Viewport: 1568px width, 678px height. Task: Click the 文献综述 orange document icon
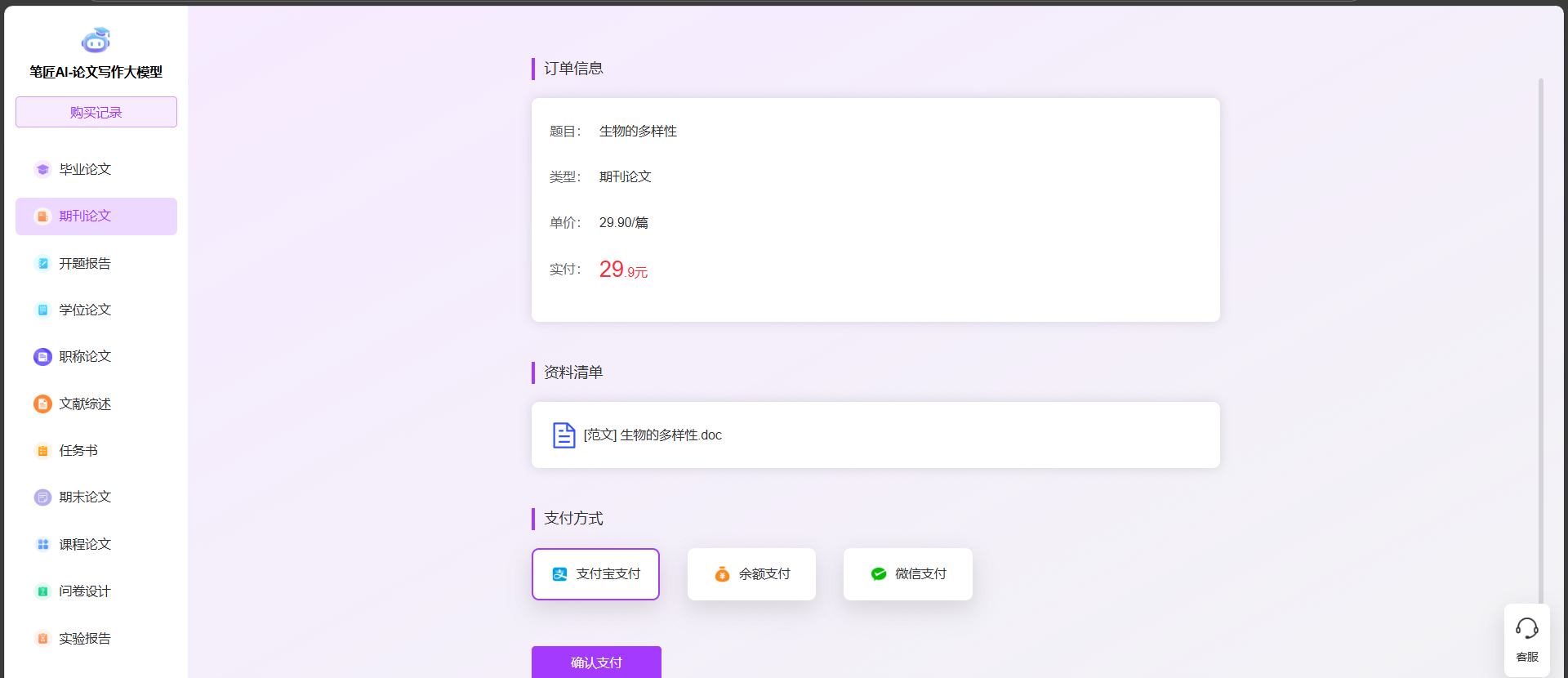point(42,404)
